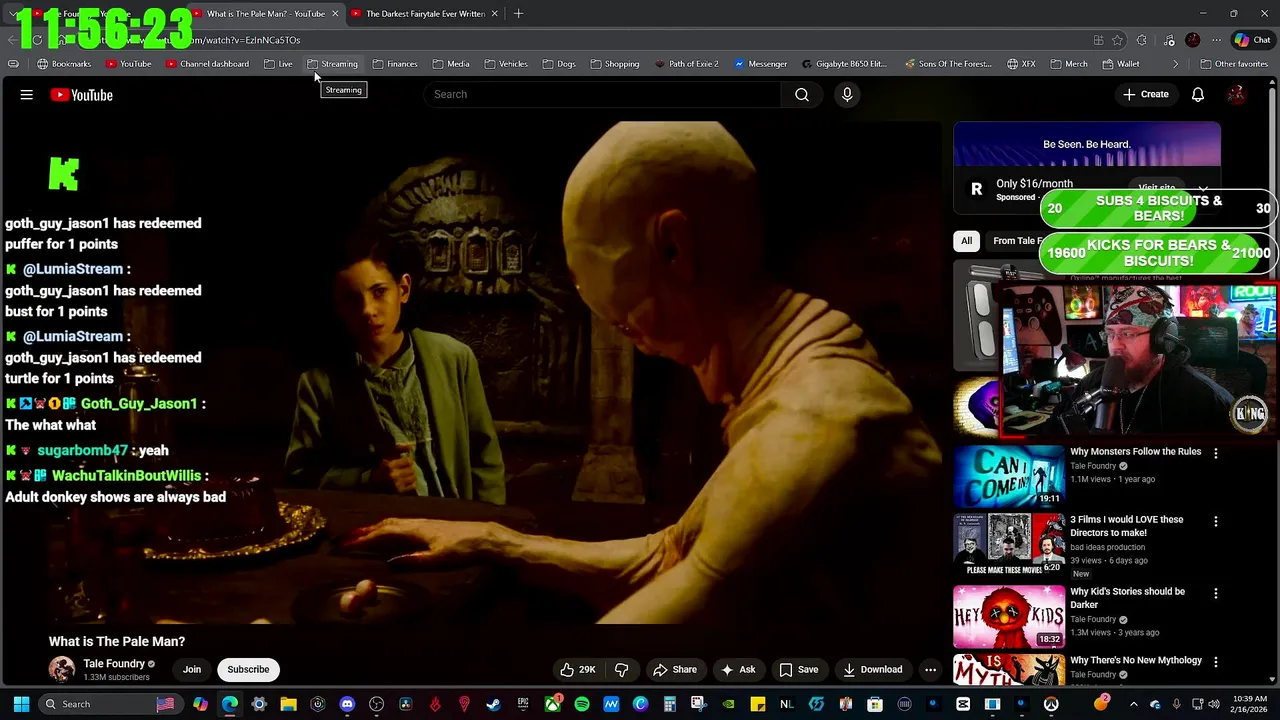This screenshot has height=720, width=1280.
Task: Open Edge profile picture in toolbar
Action: 1192,40
